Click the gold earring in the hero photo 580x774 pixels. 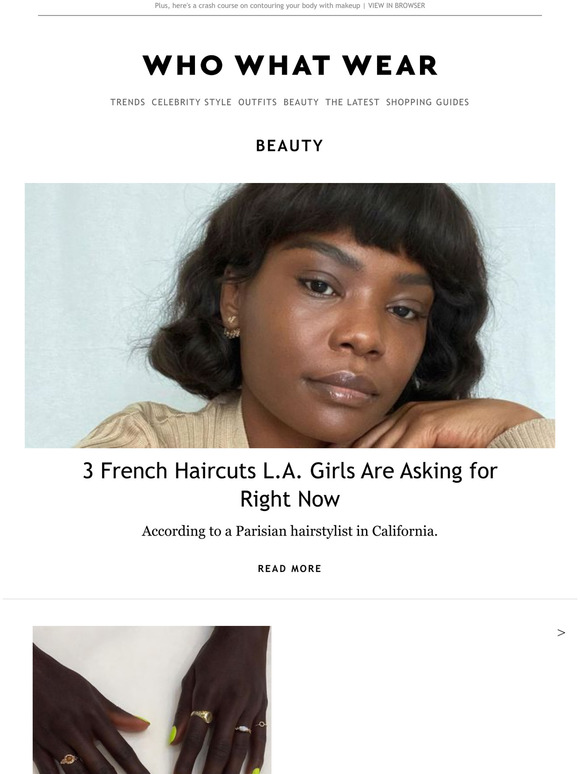click(x=232, y=326)
